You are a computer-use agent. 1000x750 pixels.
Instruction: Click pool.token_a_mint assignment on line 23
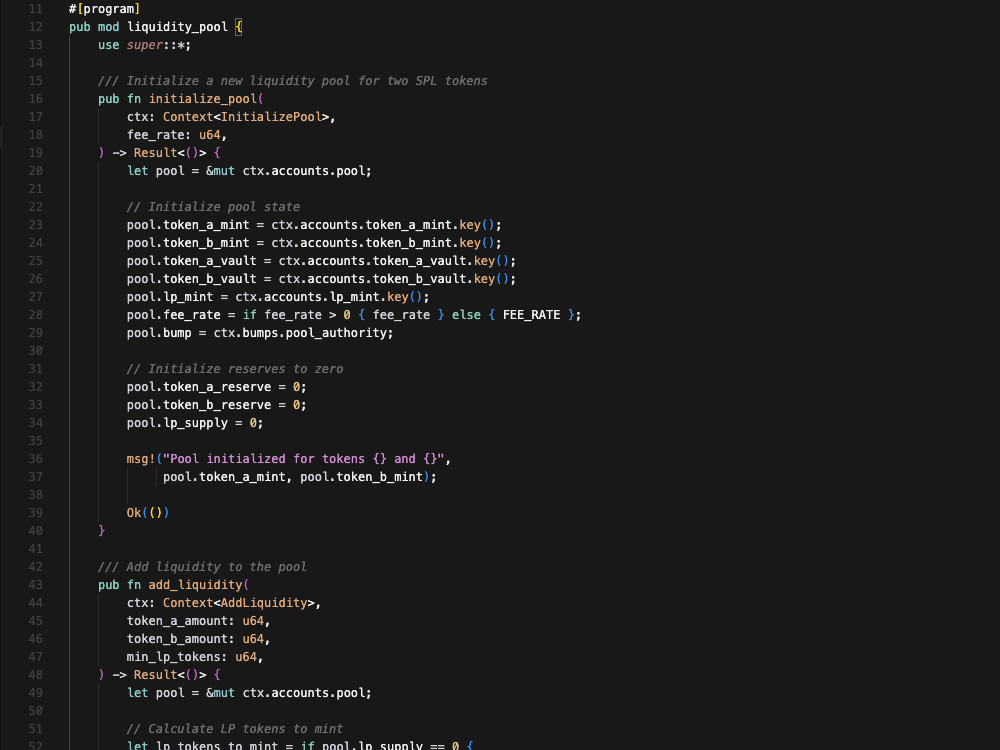(x=314, y=225)
